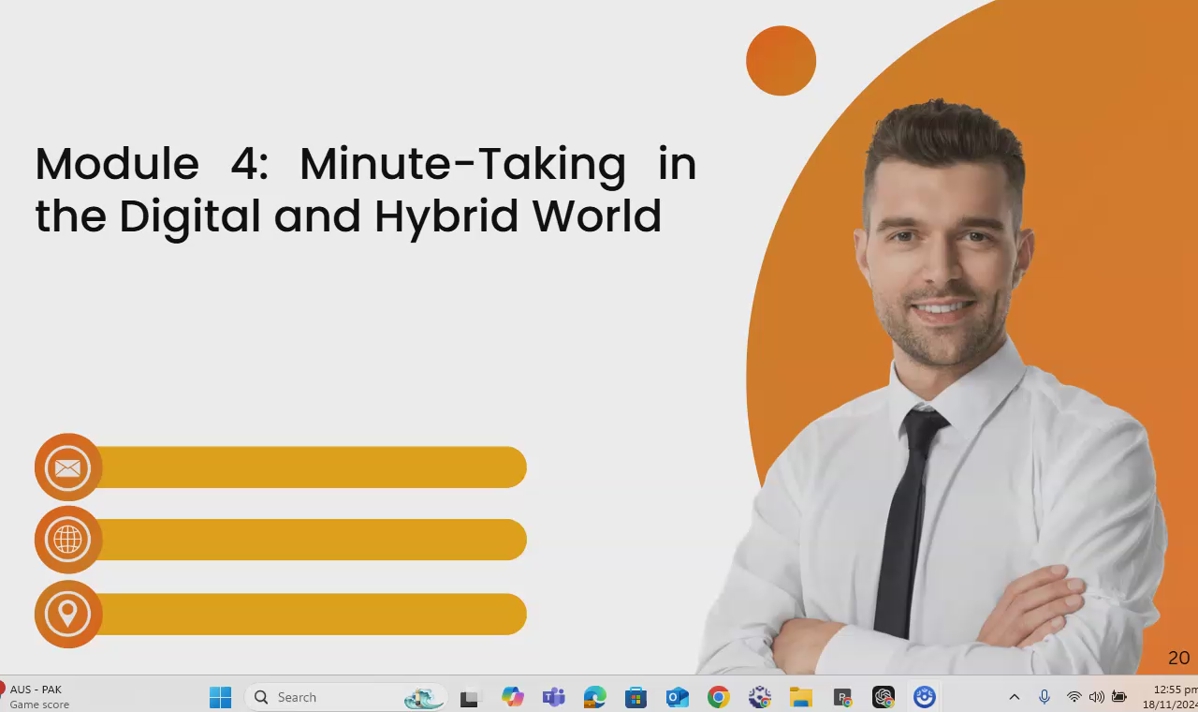The image size is (1198, 712).
Task: Open the Windows Start menu
Action: [x=221, y=697]
